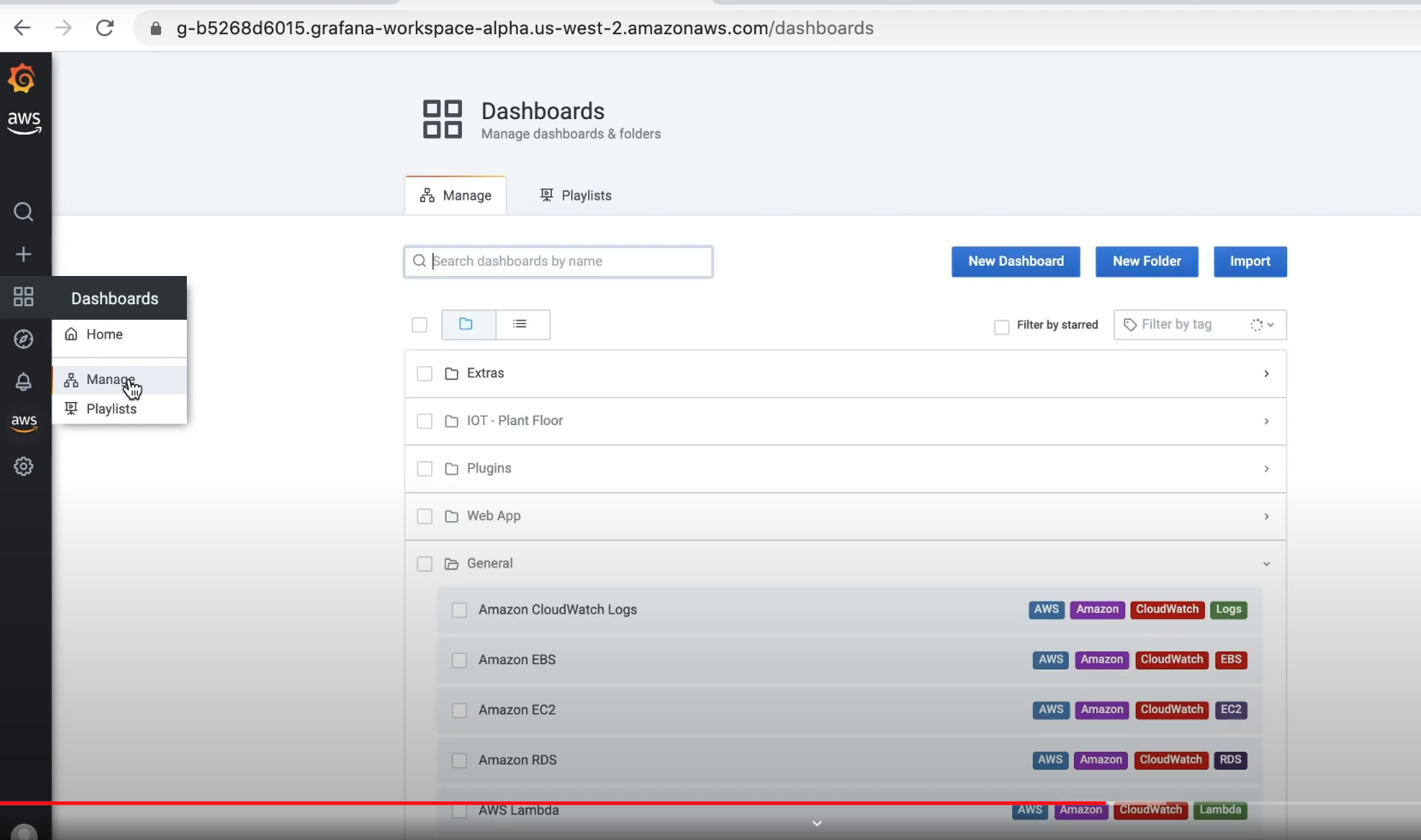Switch to the Manage tab
The width and height of the screenshot is (1421, 840).
pos(455,195)
